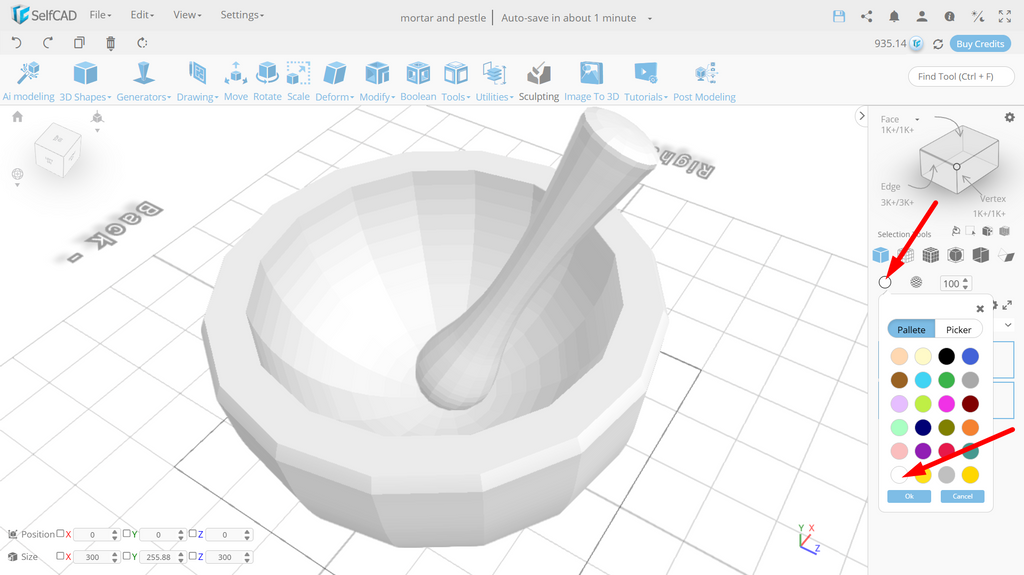Refresh the credits balance
1024x575 pixels.
[938, 44]
